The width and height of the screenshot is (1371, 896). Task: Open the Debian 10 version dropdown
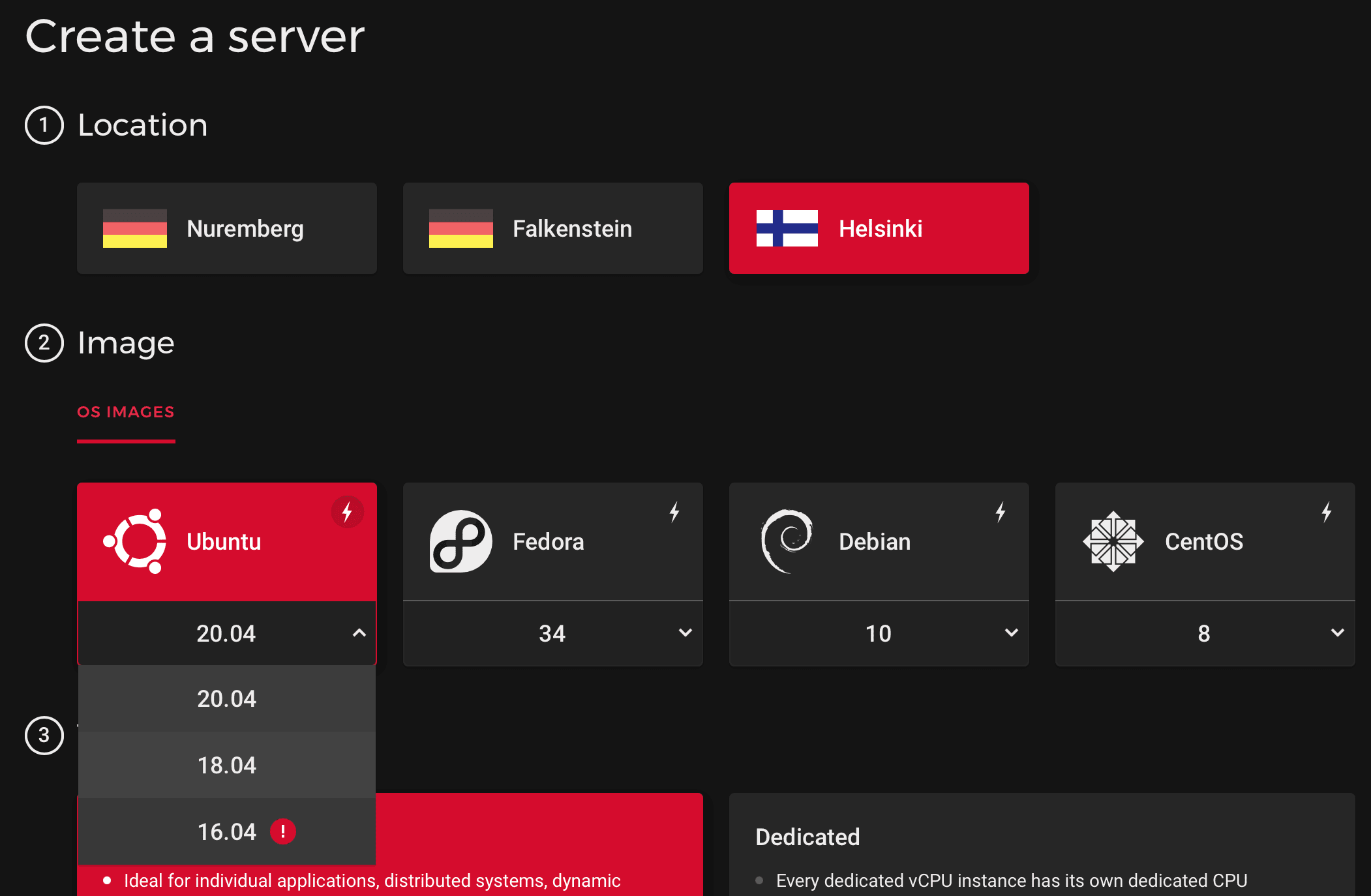pyautogui.click(x=879, y=633)
